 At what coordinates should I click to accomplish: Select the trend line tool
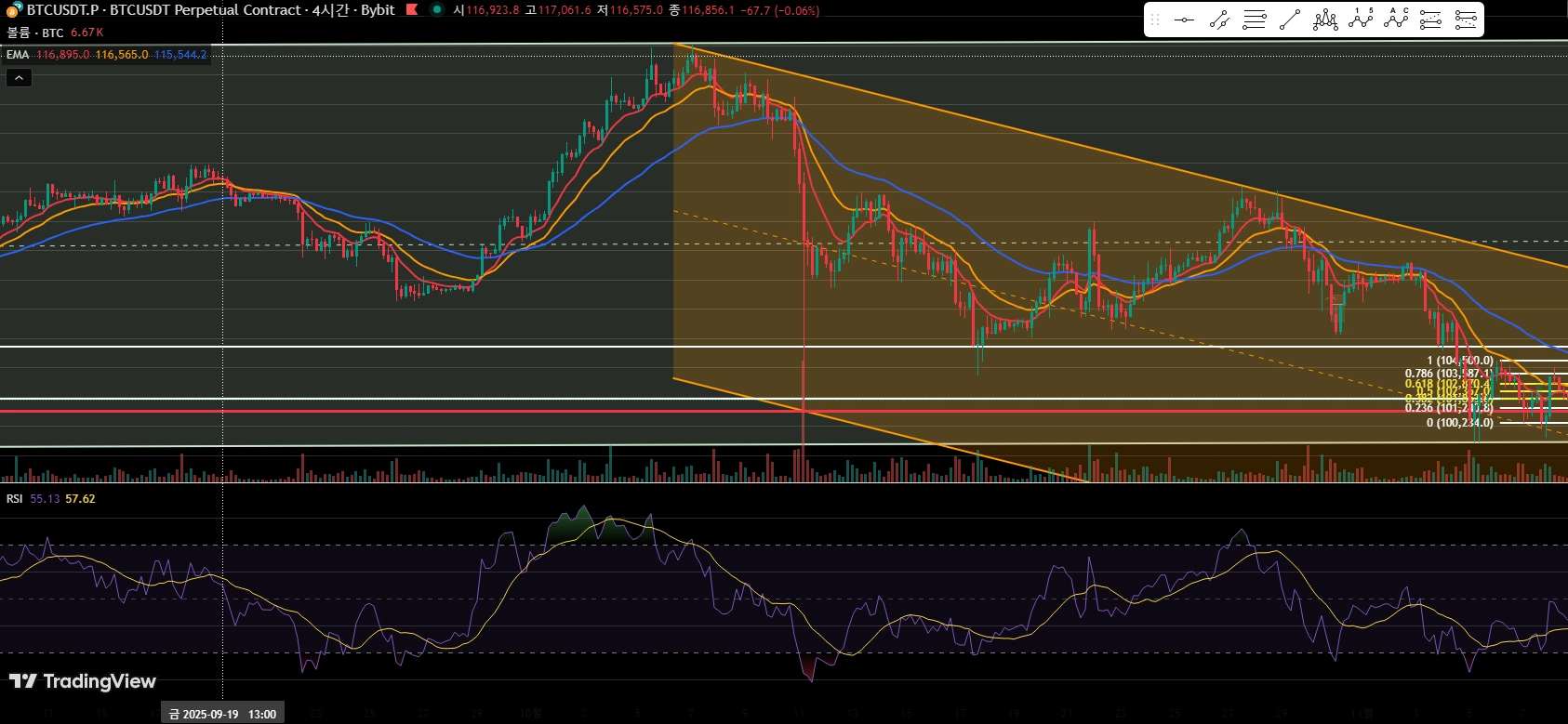(1290, 20)
